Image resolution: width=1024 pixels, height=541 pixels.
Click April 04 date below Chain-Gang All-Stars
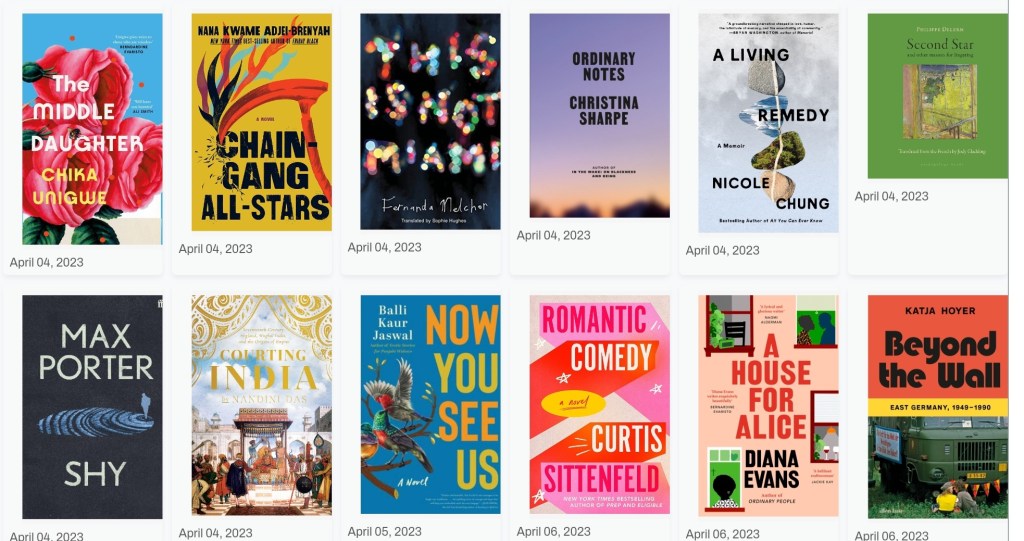tap(216, 248)
